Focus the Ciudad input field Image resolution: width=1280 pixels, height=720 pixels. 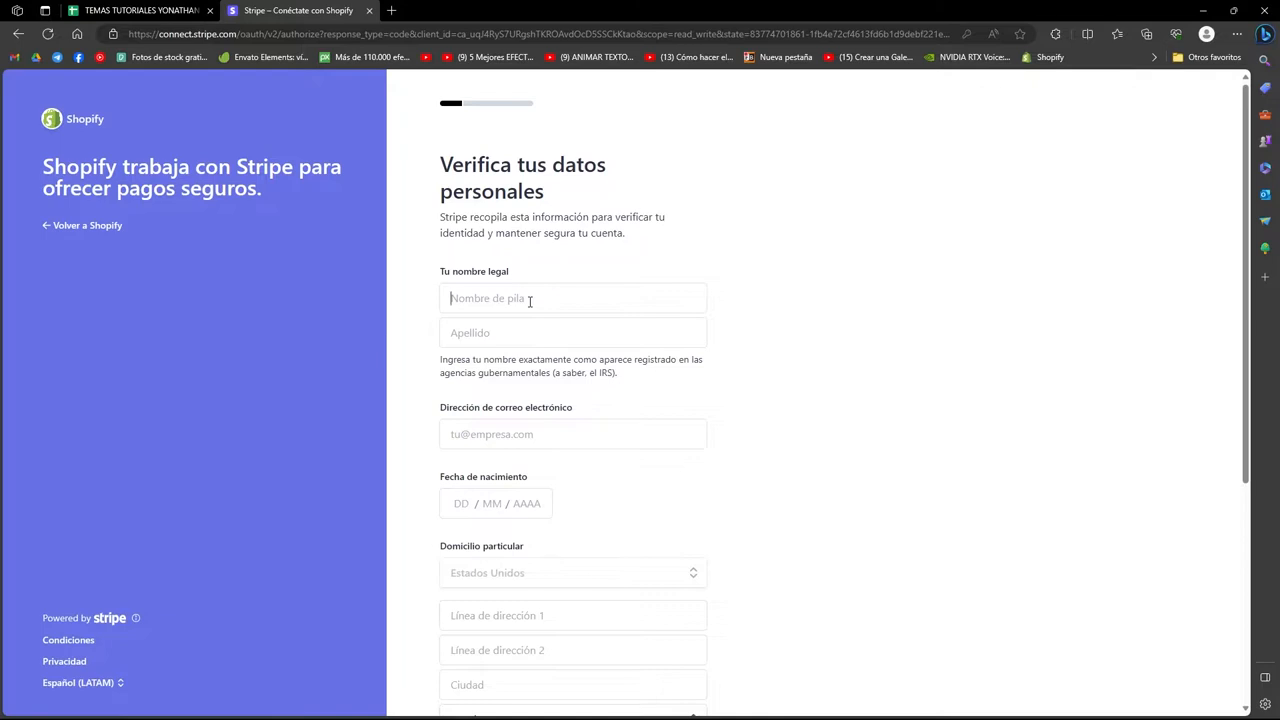click(x=573, y=685)
